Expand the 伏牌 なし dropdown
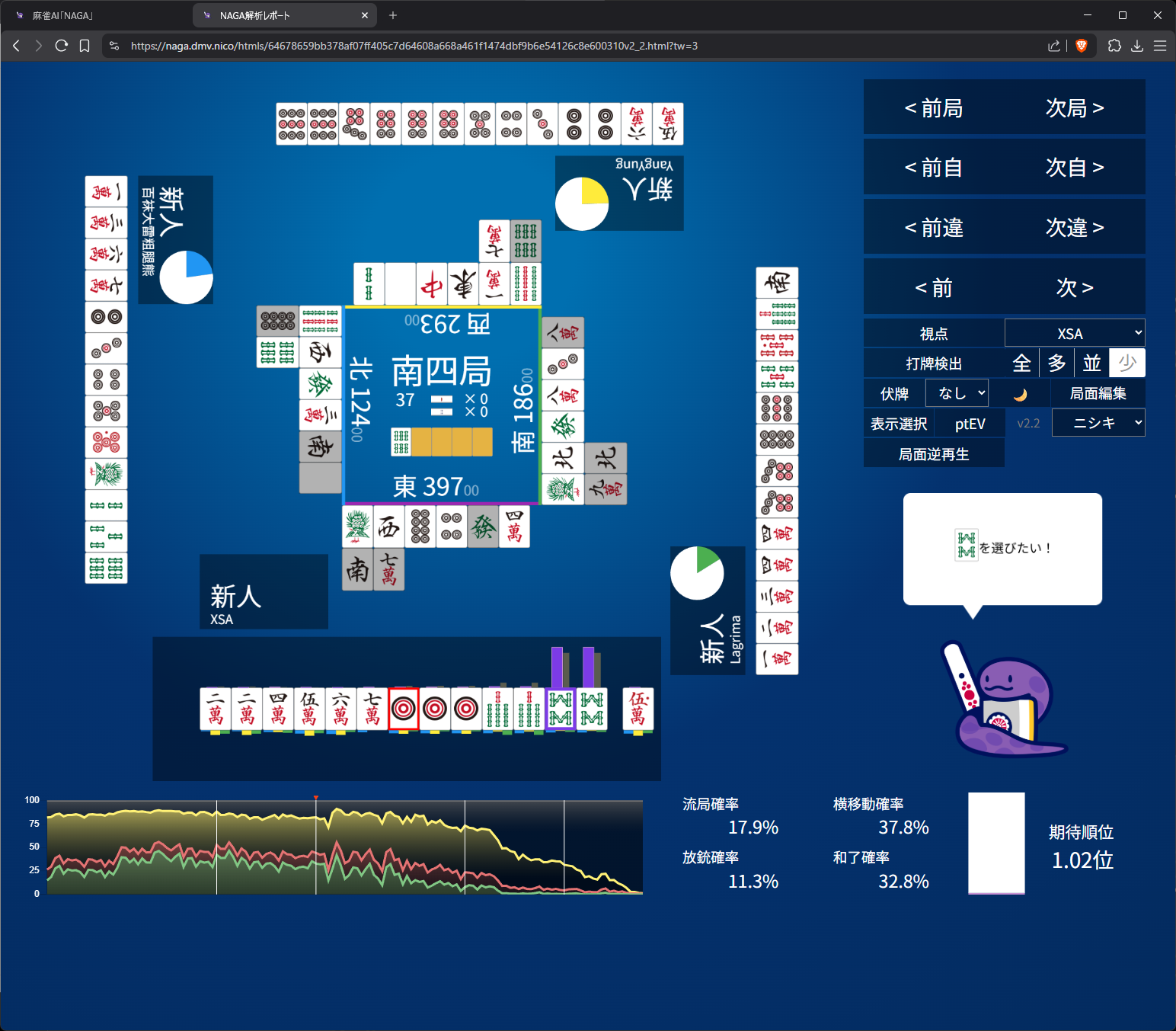The image size is (1176, 1031). point(957,393)
